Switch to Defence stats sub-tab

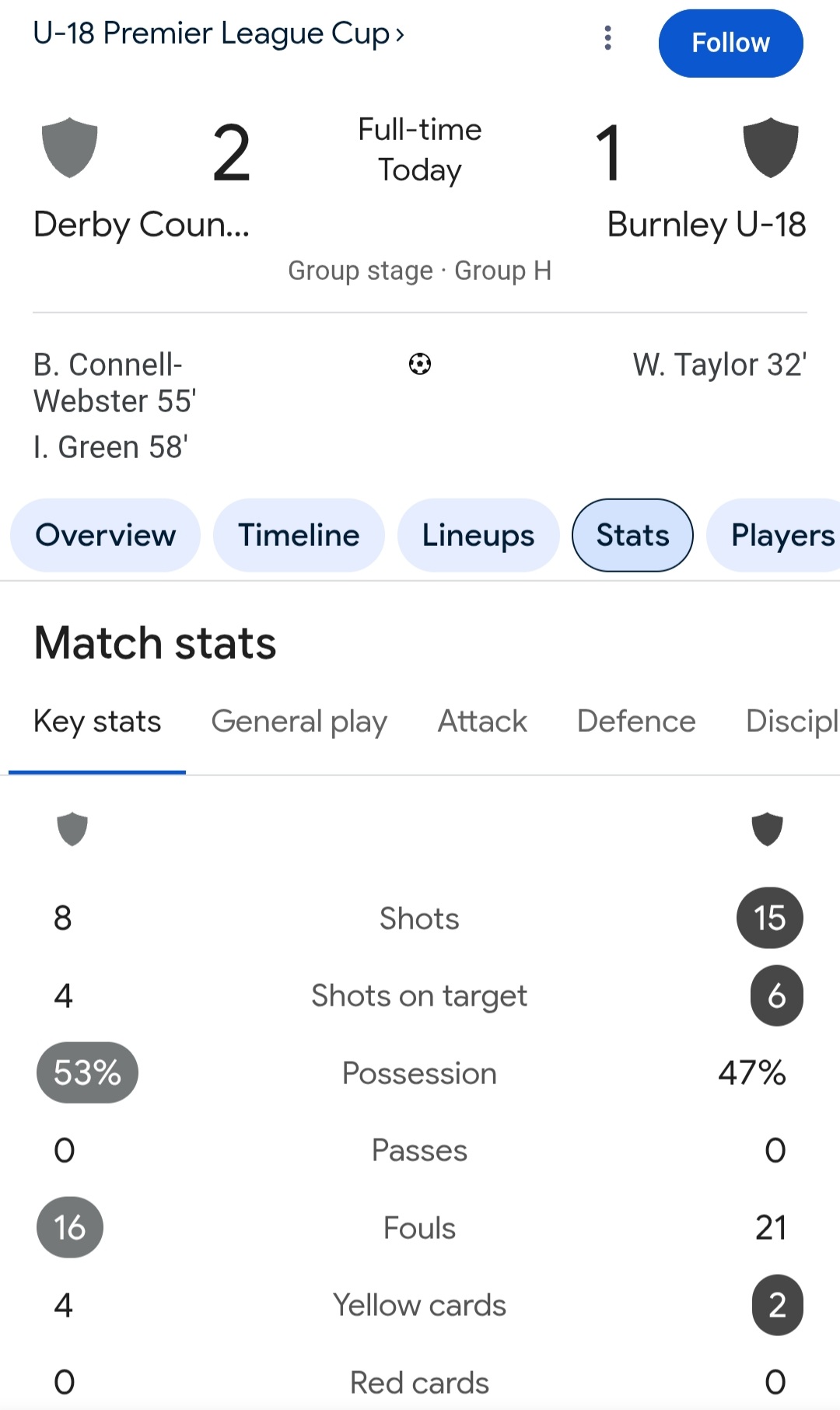tap(636, 722)
